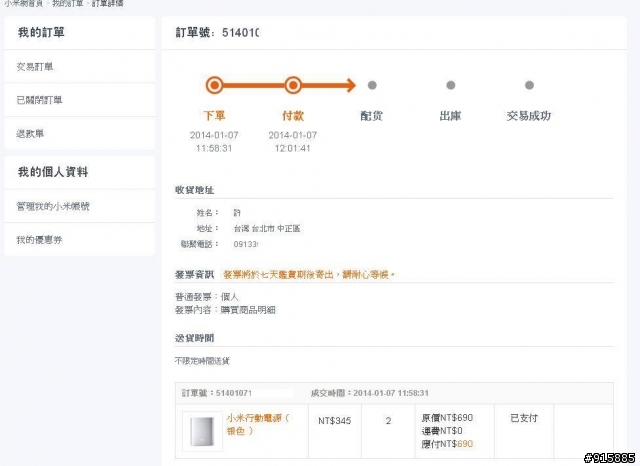Open 小米行動電源（銀色）product link

(258, 424)
